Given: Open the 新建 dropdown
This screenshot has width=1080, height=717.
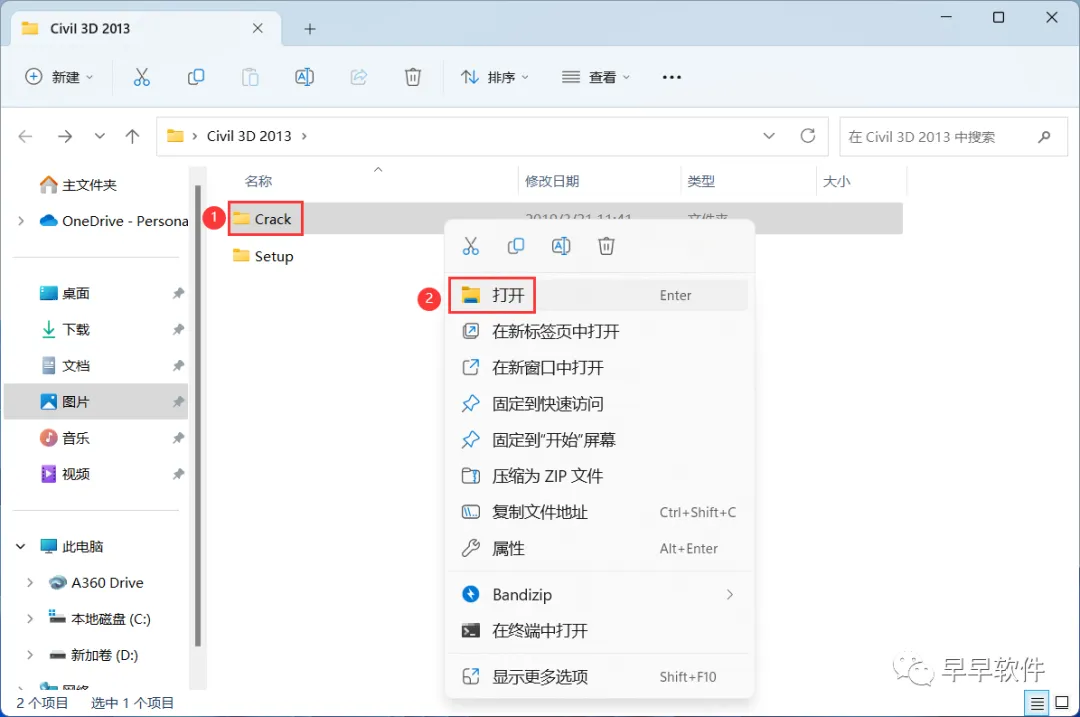Looking at the screenshot, I should pyautogui.click(x=59, y=77).
